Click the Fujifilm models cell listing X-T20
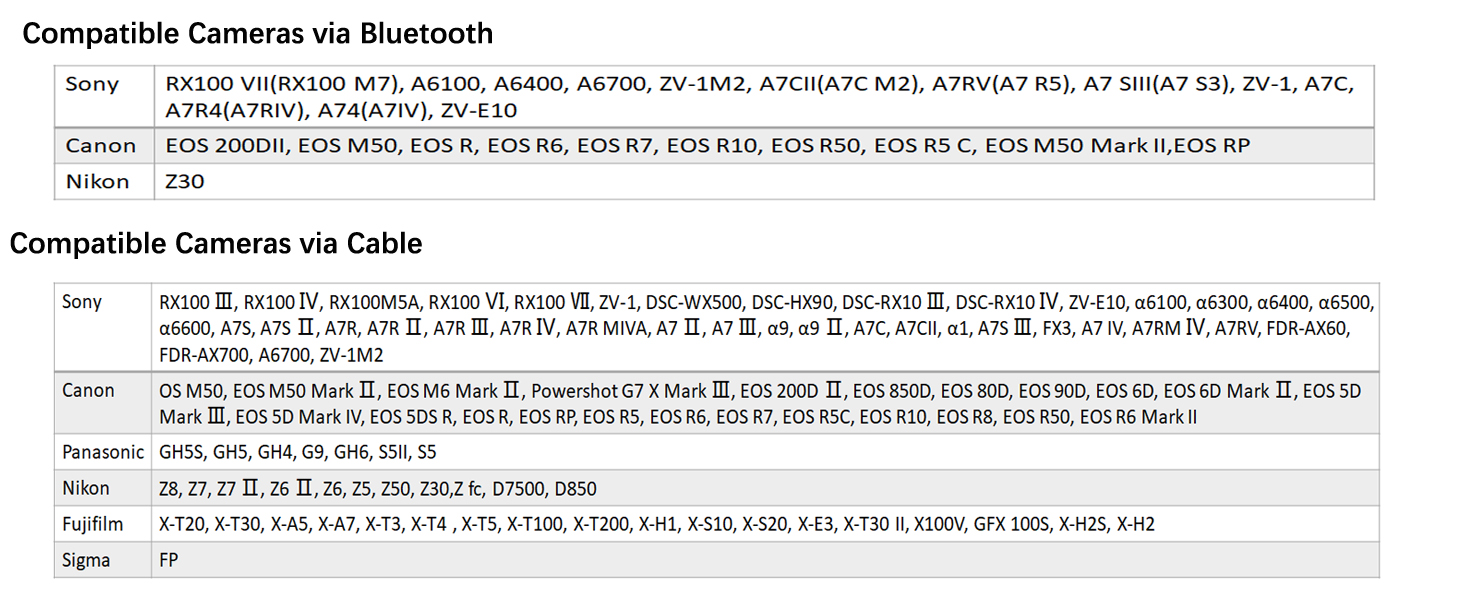This screenshot has width=1464, height=600. (656, 524)
